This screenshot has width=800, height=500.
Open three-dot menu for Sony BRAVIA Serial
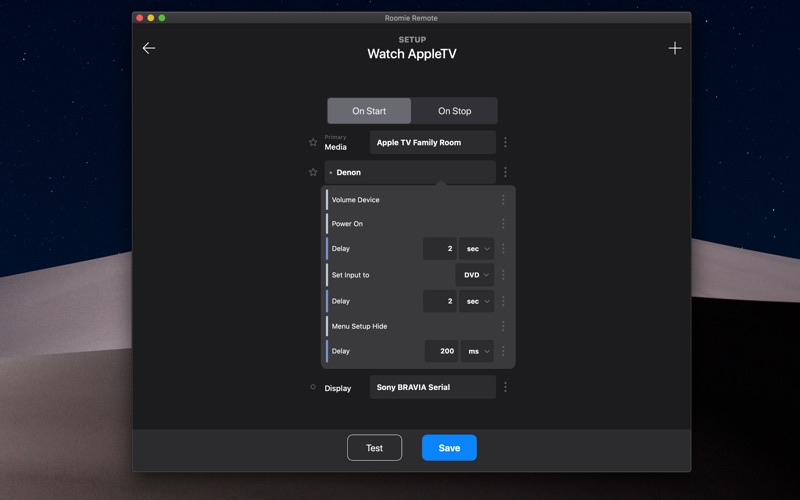505,387
